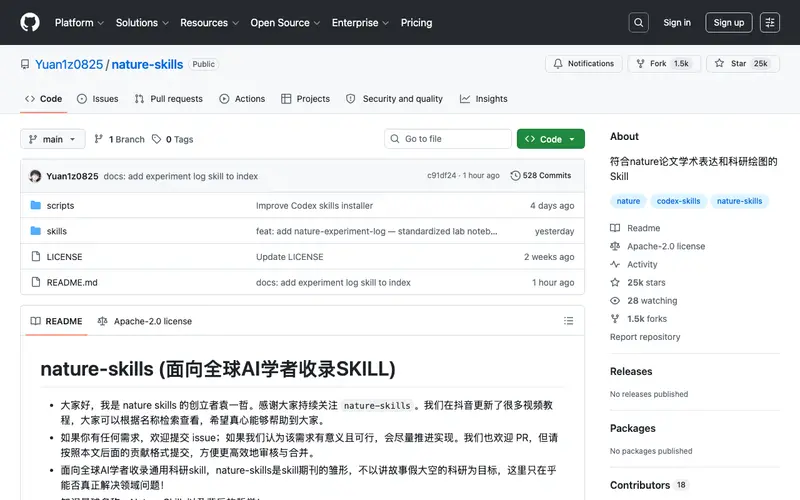Click the history clock icon by 528 Commits
This screenshot has height=500, width=800.
515,176
